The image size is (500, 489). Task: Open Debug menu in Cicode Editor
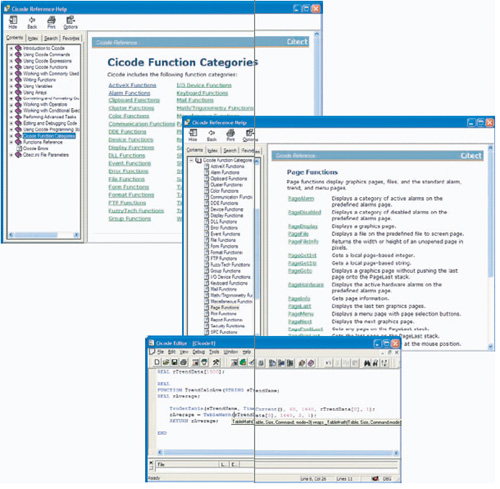(x=198, y=352)
